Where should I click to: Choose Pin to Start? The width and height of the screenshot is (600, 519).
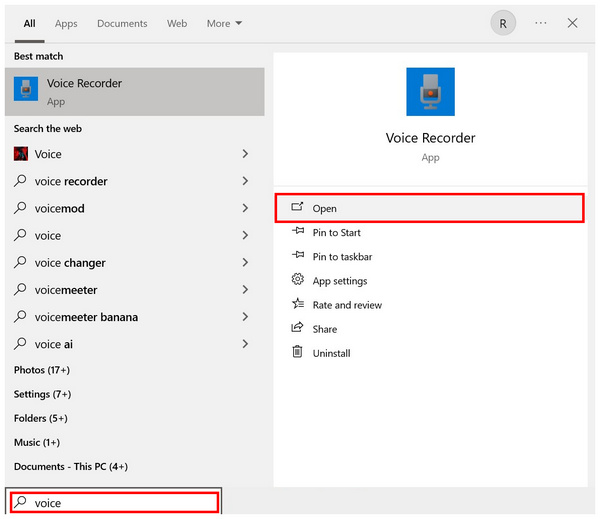[x=336, y=233]
